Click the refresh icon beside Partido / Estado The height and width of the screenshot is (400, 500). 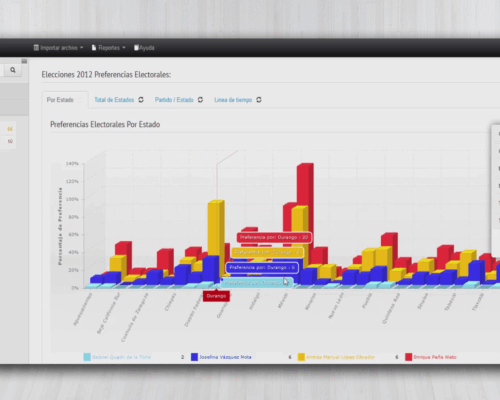200,100
